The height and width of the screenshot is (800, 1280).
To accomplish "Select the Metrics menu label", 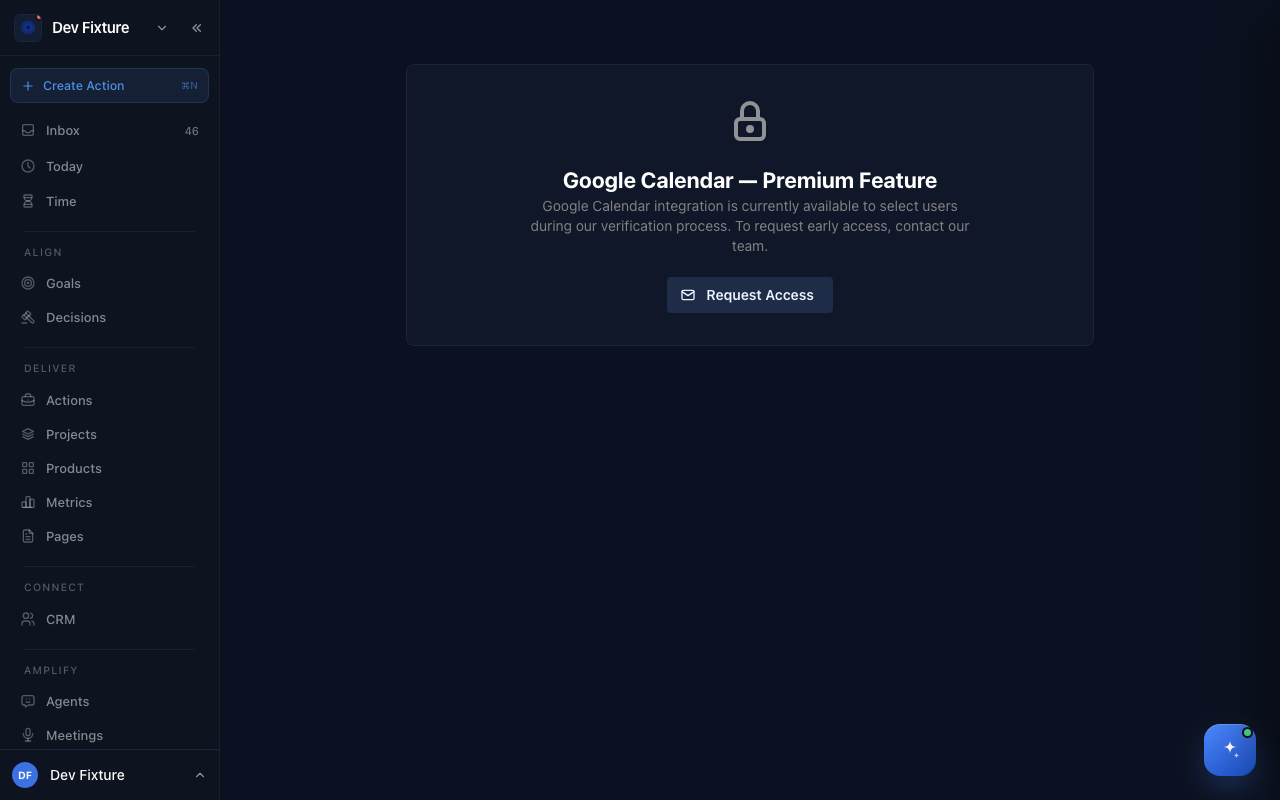I will point(69,502).
